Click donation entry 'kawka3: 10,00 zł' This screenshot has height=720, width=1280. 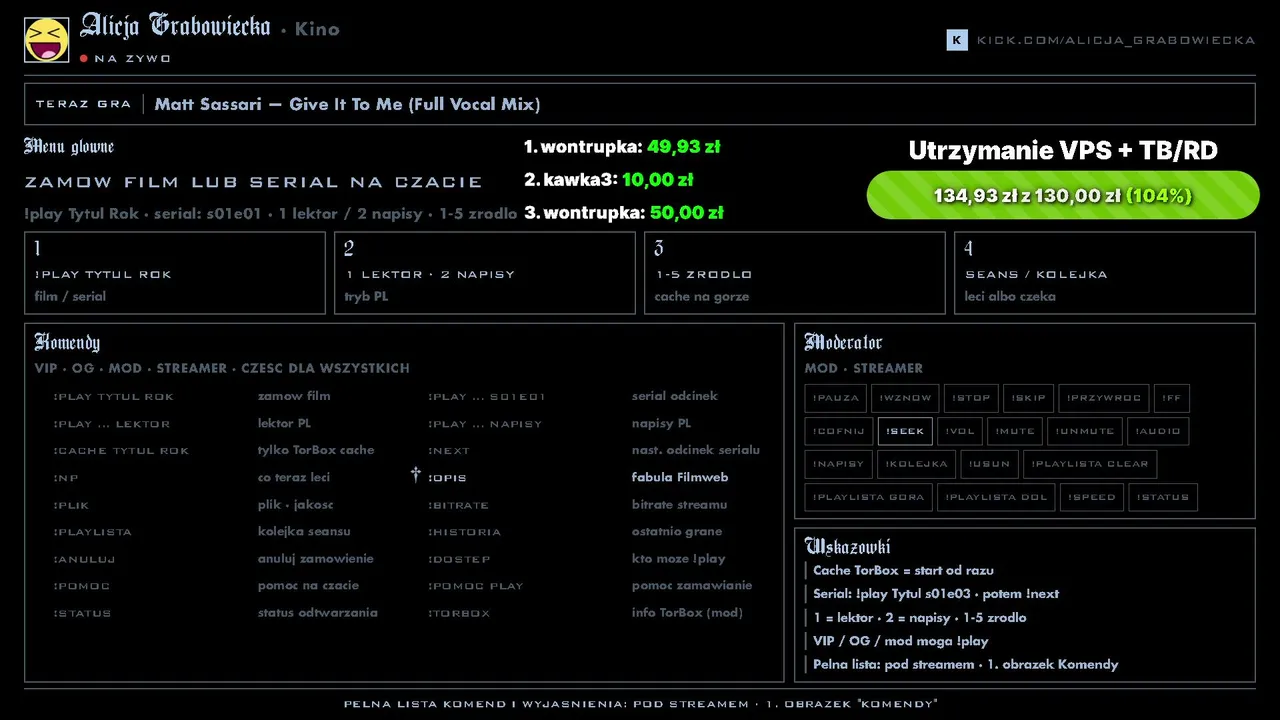(x=608, y=180)
